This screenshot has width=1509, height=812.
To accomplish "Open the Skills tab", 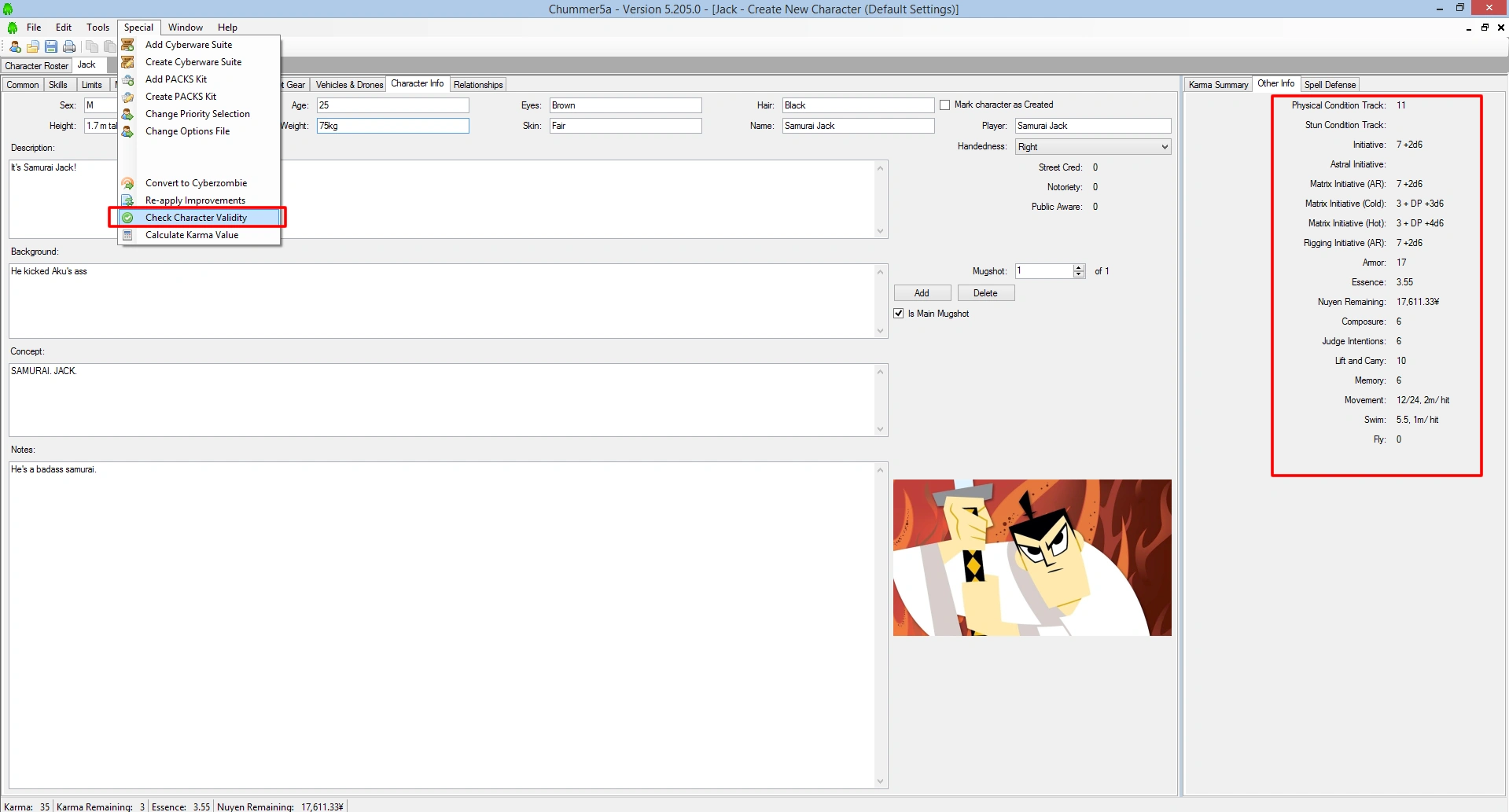I will coord(58,85).
